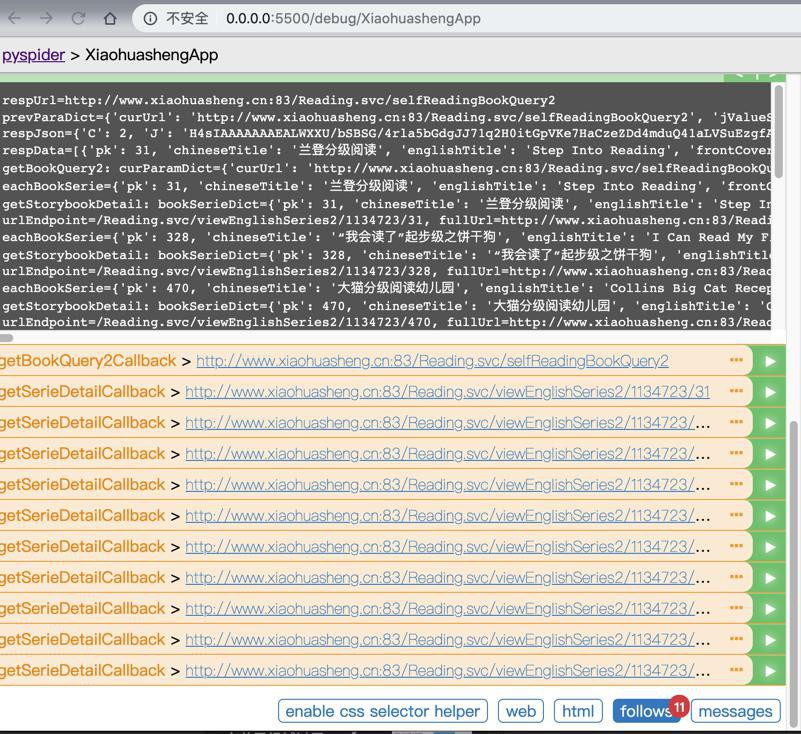Open the pyspider breadcrumb link

click(x=33, y=55)
